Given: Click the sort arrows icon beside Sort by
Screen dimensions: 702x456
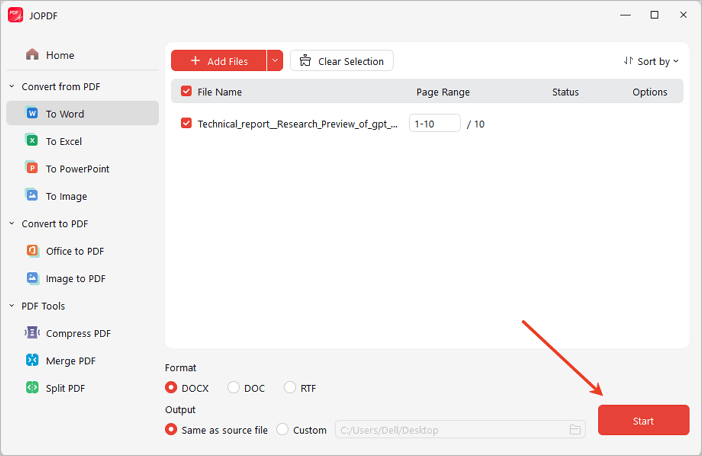Looking at the screenshot, I should tap(628, 60).
